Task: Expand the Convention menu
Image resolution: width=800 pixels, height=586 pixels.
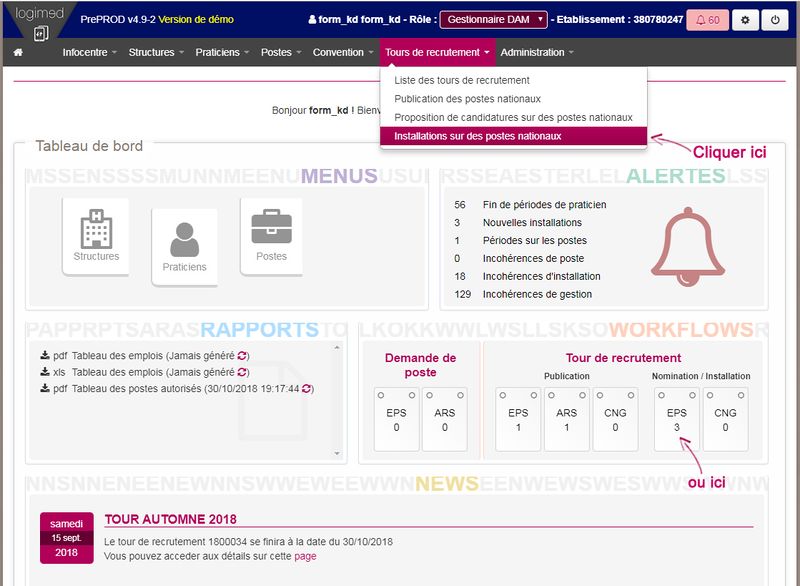Action: [343, 52]
